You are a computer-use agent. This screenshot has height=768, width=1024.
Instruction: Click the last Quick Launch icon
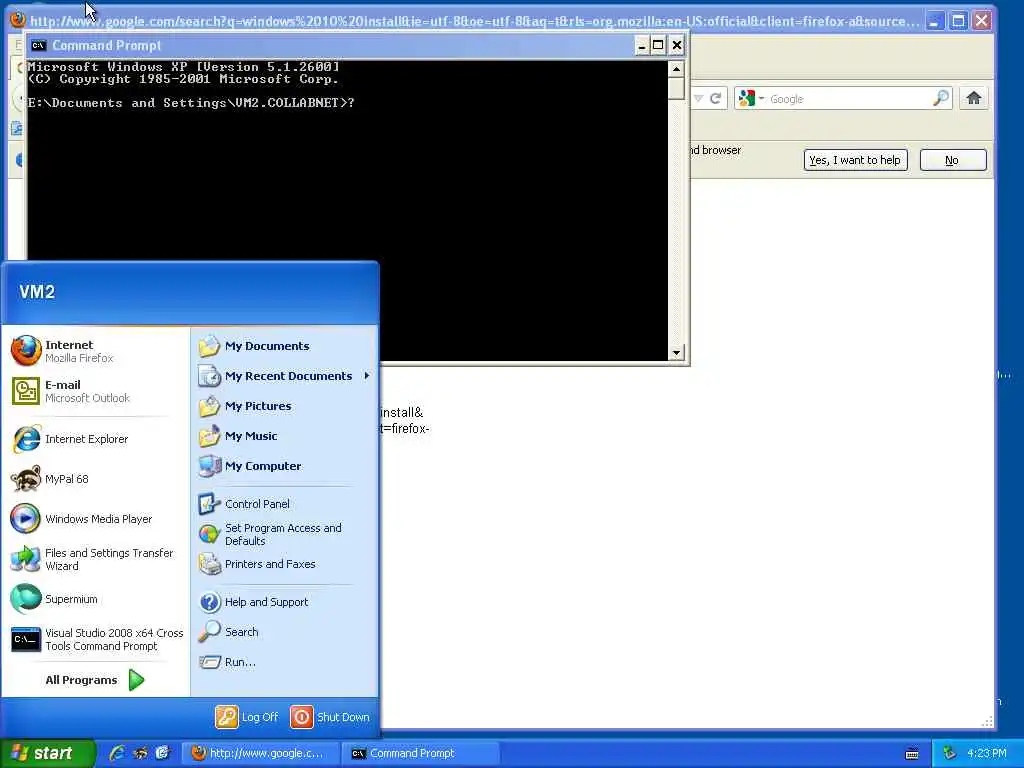pos(163,754)
